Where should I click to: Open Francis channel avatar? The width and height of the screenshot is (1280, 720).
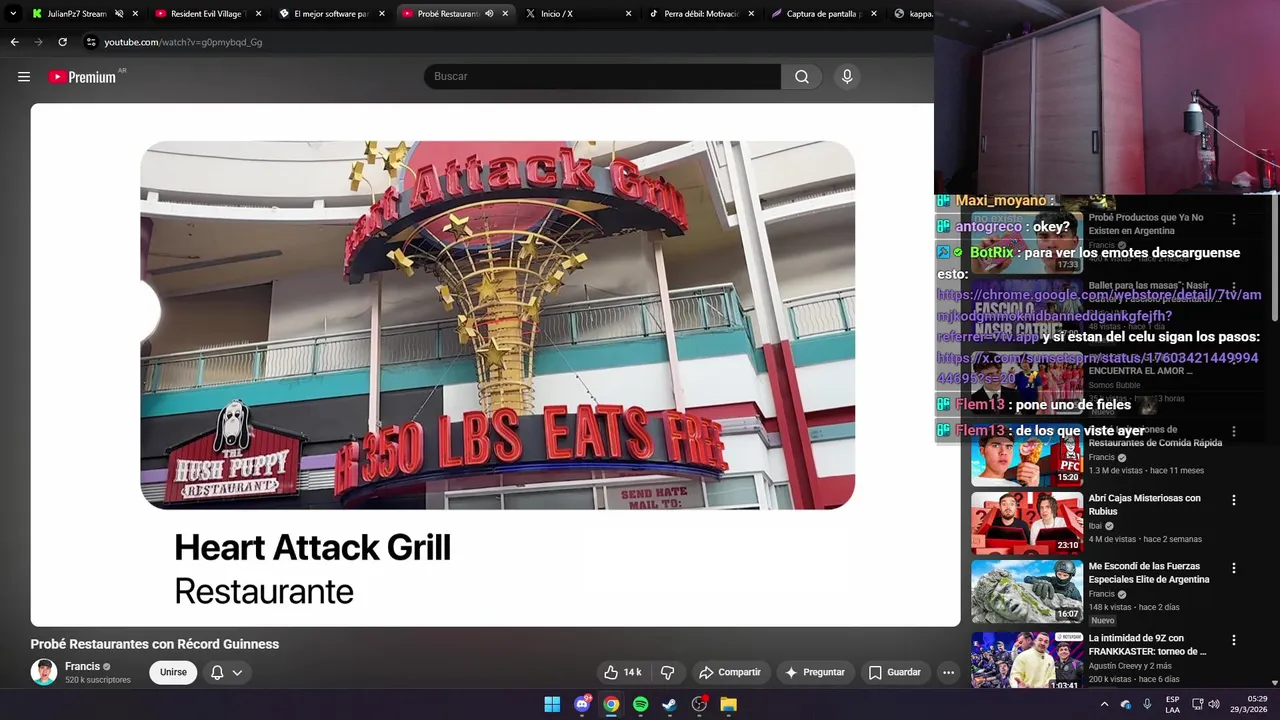click(44, 672)
